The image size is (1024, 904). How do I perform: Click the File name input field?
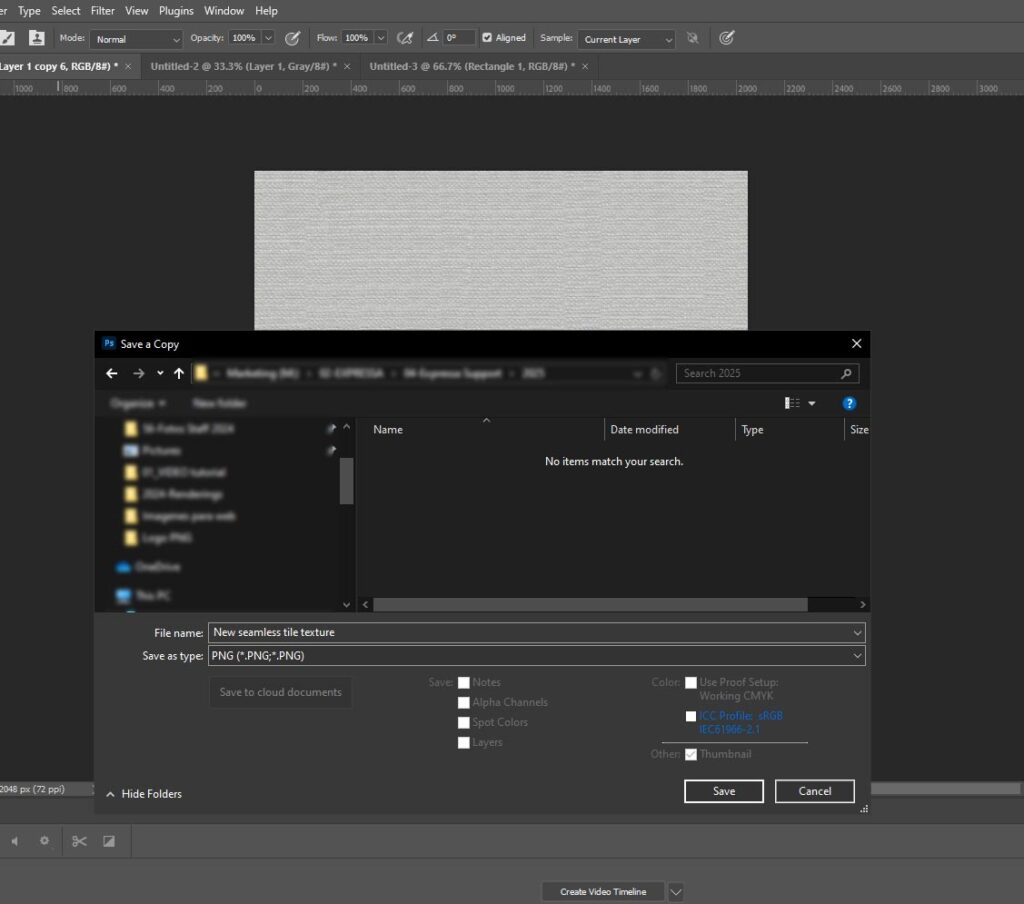(x=530, y=633)
